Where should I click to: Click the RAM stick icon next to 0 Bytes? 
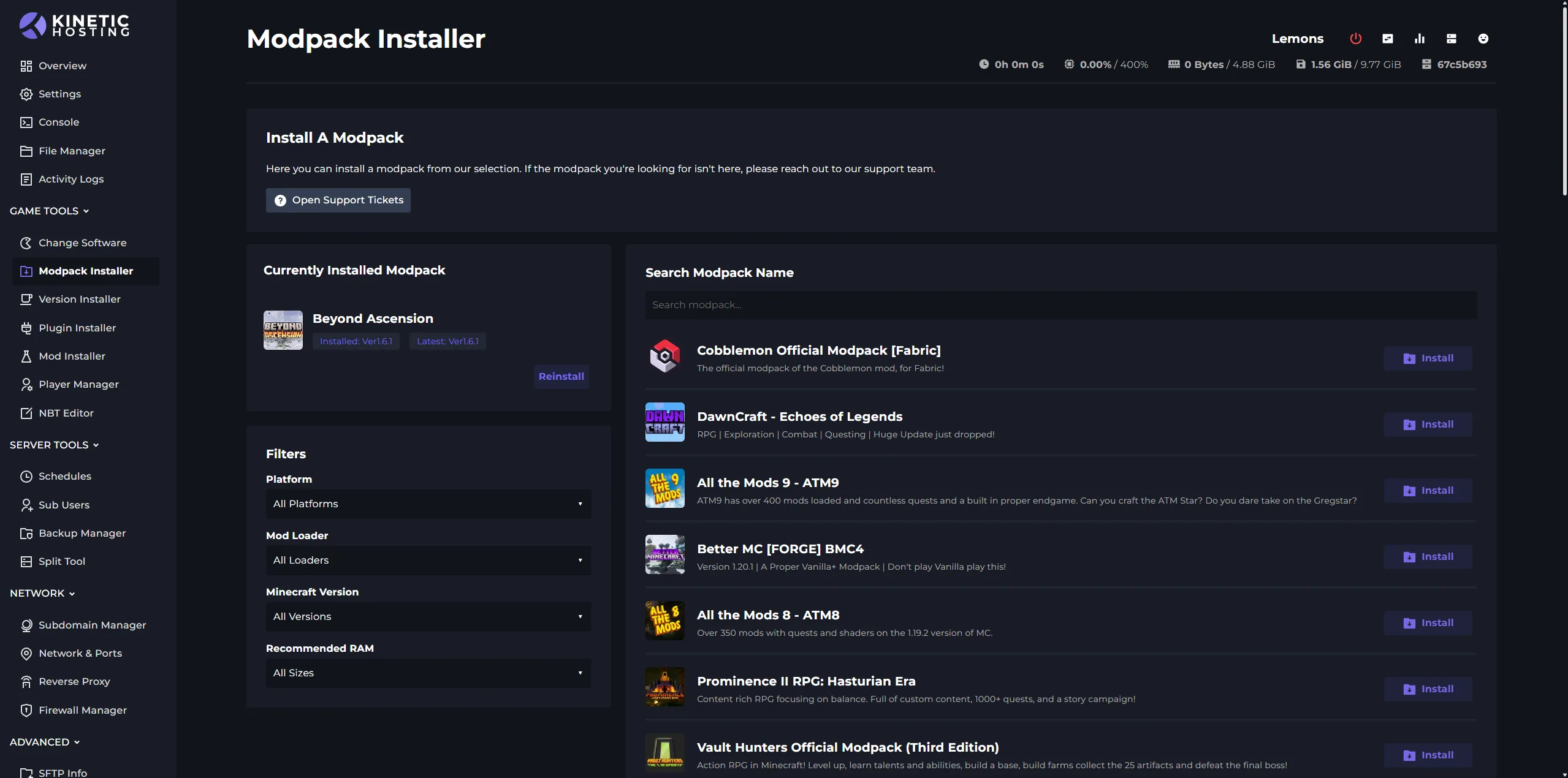pos(1173,64)
